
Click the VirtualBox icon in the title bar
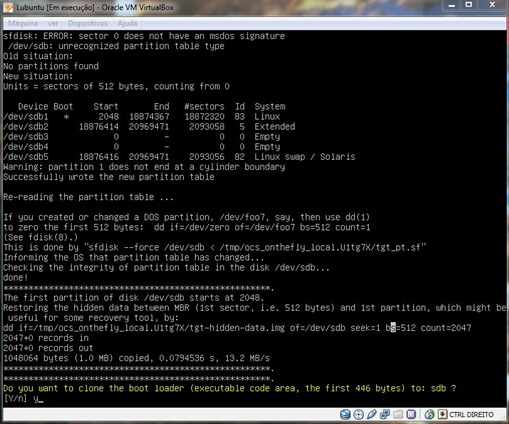[8, 7]
